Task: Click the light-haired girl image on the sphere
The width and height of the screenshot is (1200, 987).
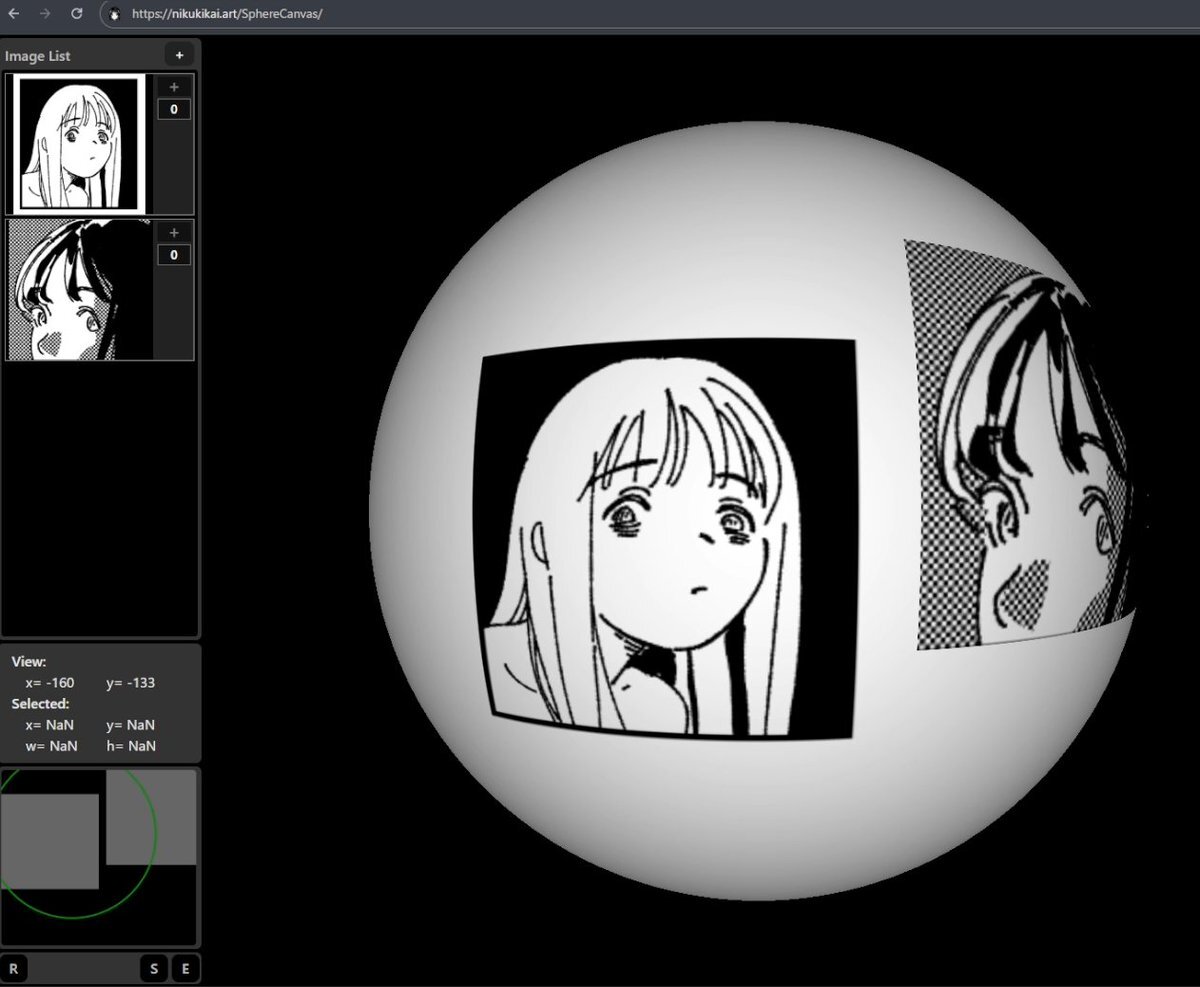Action: click(665, 540)
